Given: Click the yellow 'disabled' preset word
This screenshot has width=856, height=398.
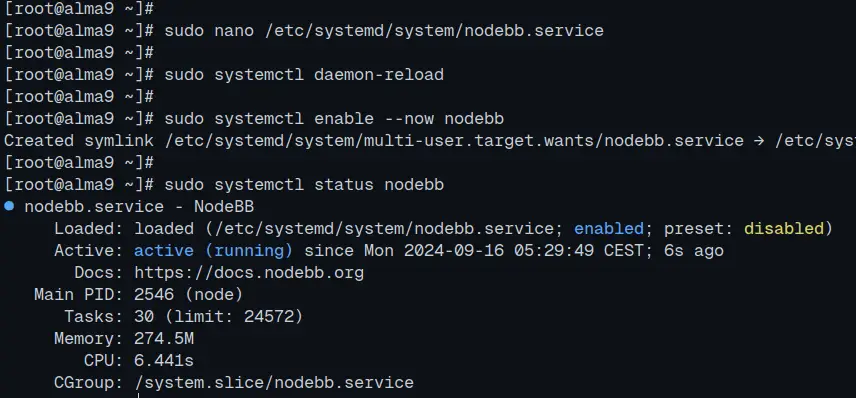Looking at the screenshot, I should tap(783, 228).
